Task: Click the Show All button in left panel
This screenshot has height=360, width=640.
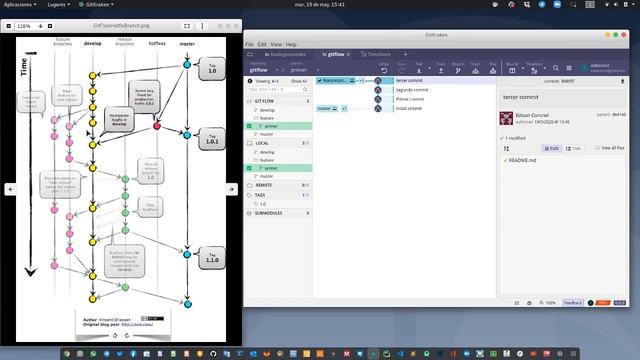Action: coord(299,81)
